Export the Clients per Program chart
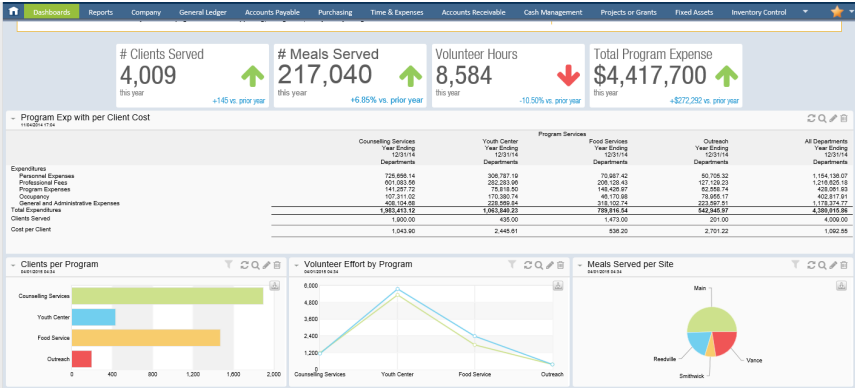The width and height of the screenshot is (855, 388). coord(274,286)
